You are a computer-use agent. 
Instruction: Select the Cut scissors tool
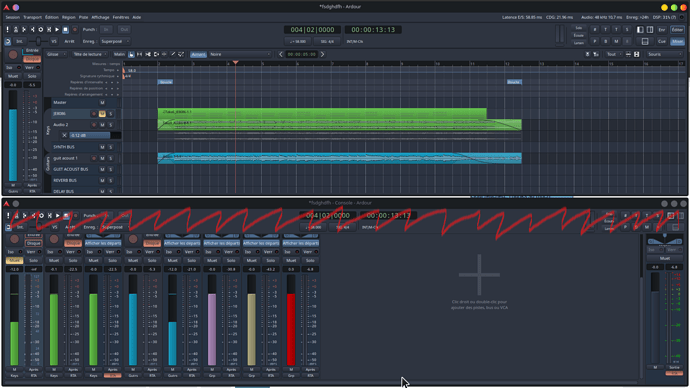pyautogui.click(x=148, y=54)
